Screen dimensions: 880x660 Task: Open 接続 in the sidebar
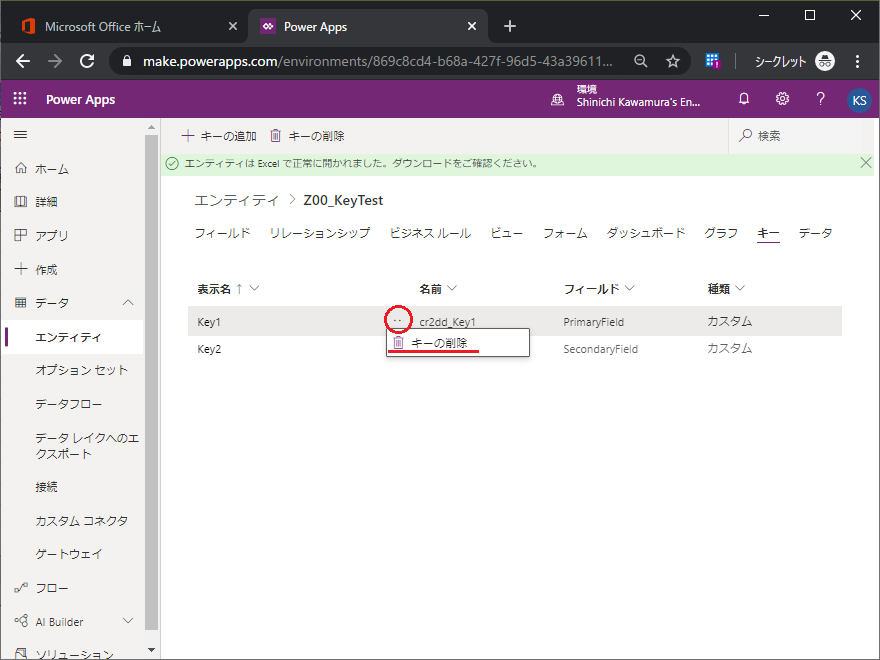click(47, 487)
